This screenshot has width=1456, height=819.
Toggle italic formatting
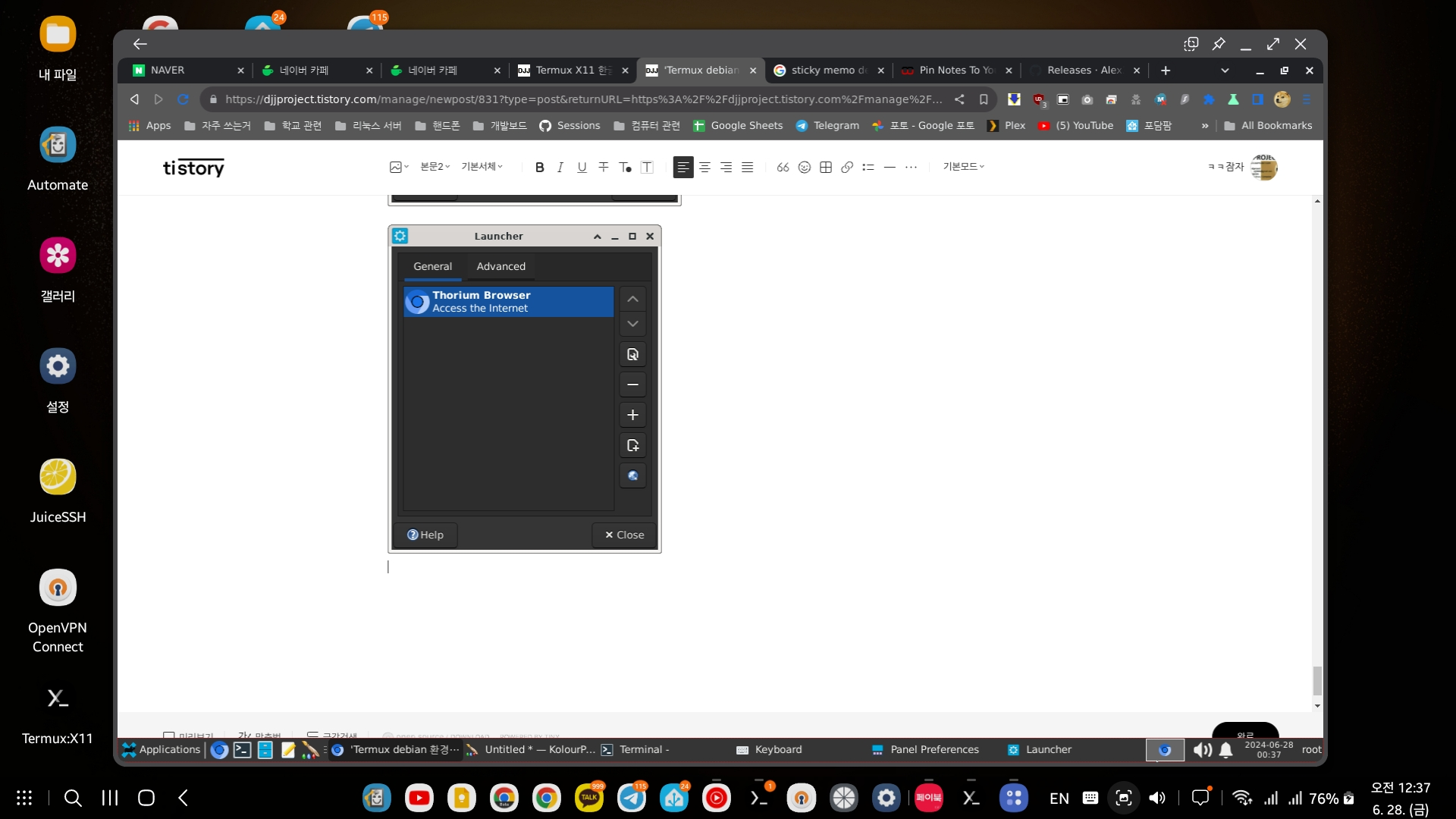[560, 167]
